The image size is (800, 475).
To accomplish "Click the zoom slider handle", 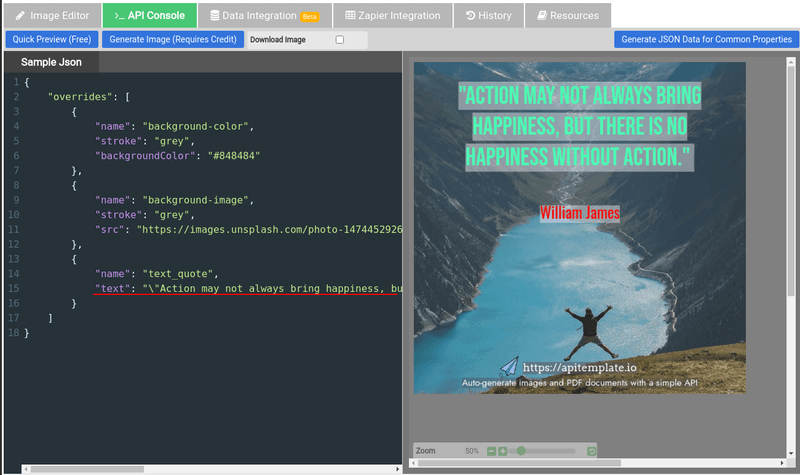I will (x=521, y=451).
